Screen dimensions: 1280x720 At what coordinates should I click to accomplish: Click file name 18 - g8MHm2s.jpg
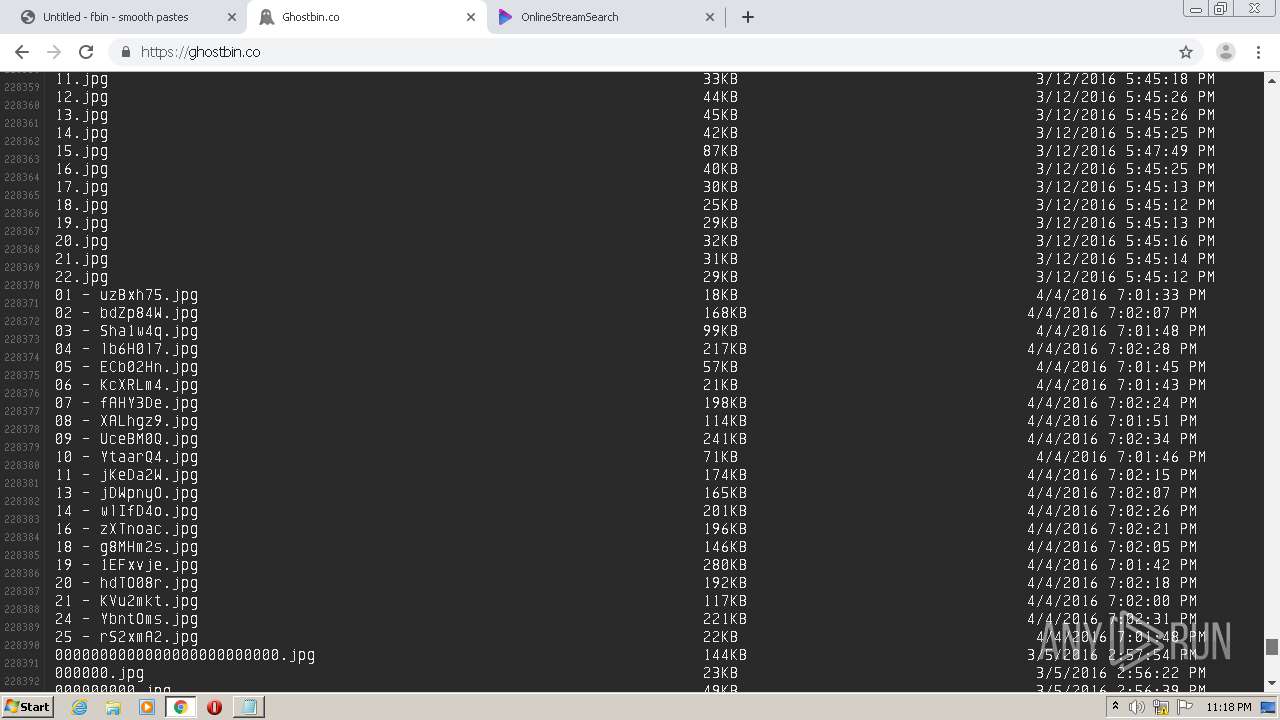pyautogui.click(x=127, y=547)
